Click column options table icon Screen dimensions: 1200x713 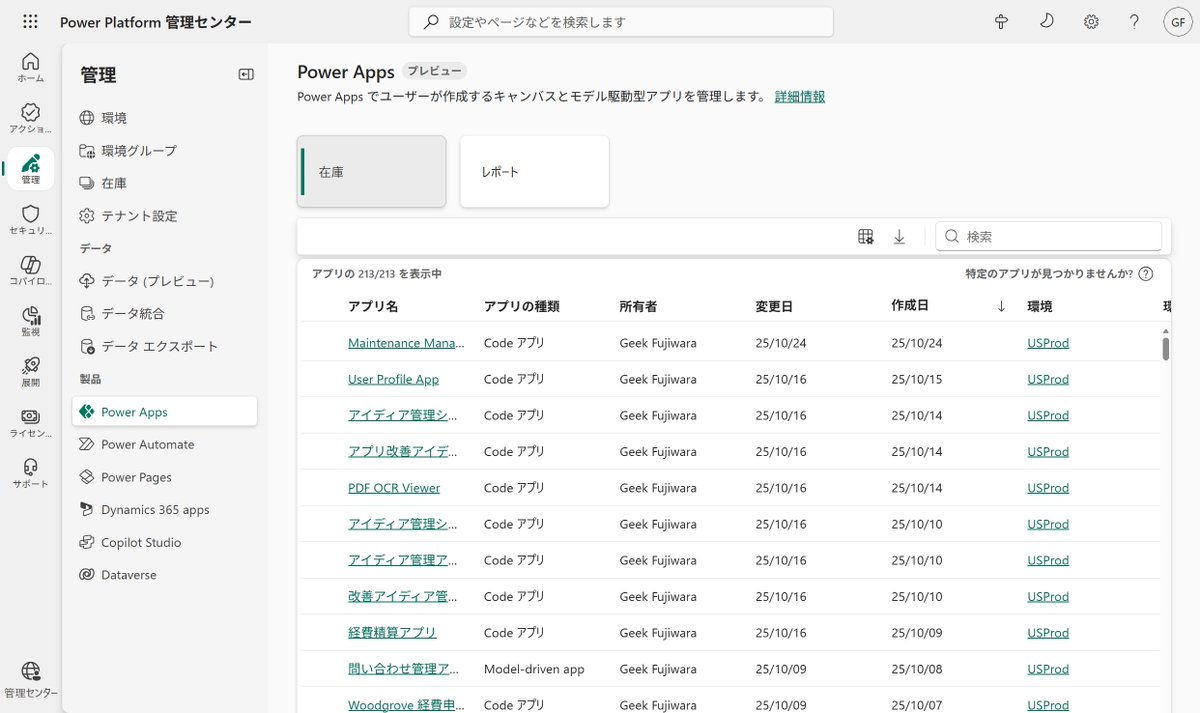click(866, 237)
